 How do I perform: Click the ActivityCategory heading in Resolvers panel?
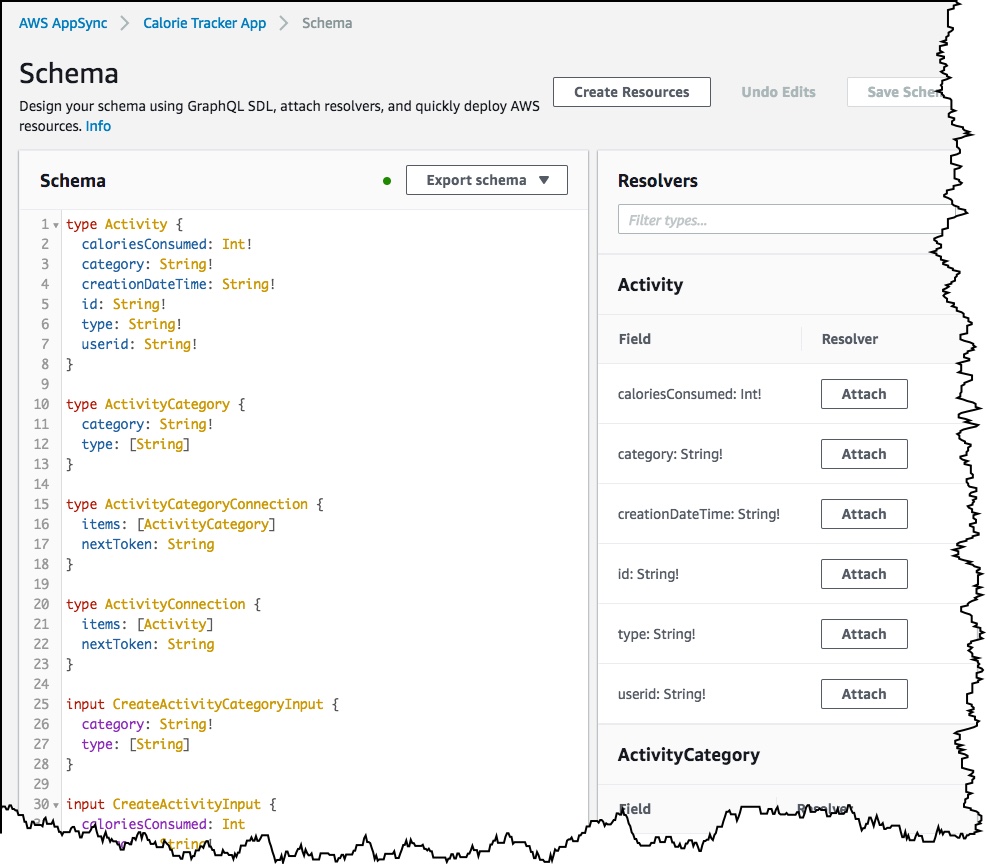[x=689, y=755]
